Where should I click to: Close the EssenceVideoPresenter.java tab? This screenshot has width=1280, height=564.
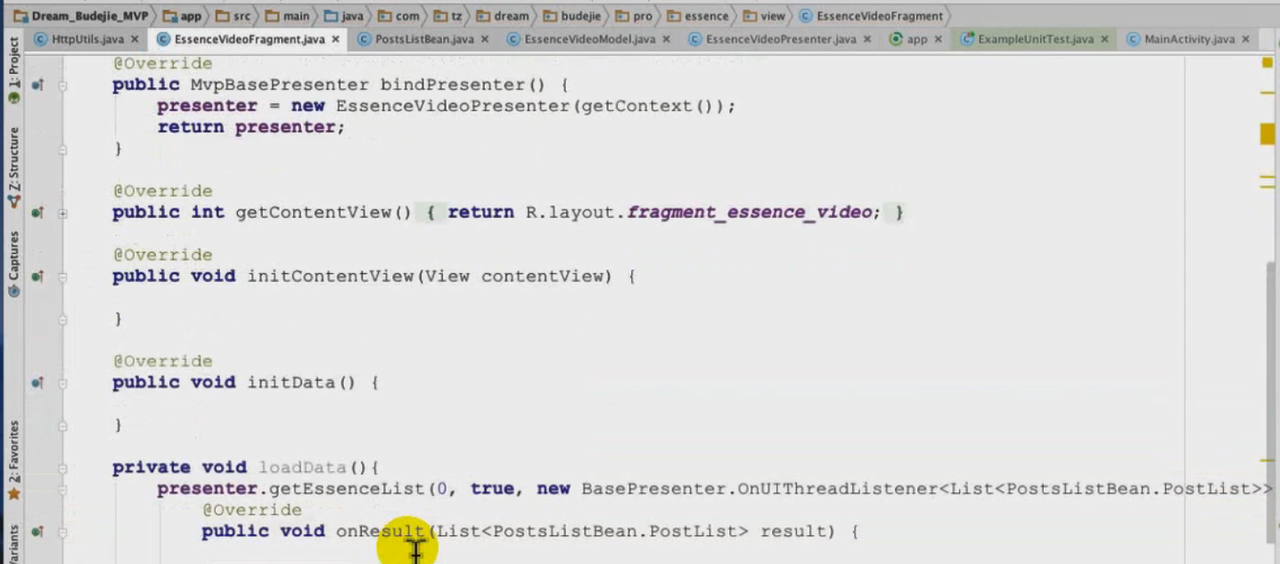coord(867,39)
